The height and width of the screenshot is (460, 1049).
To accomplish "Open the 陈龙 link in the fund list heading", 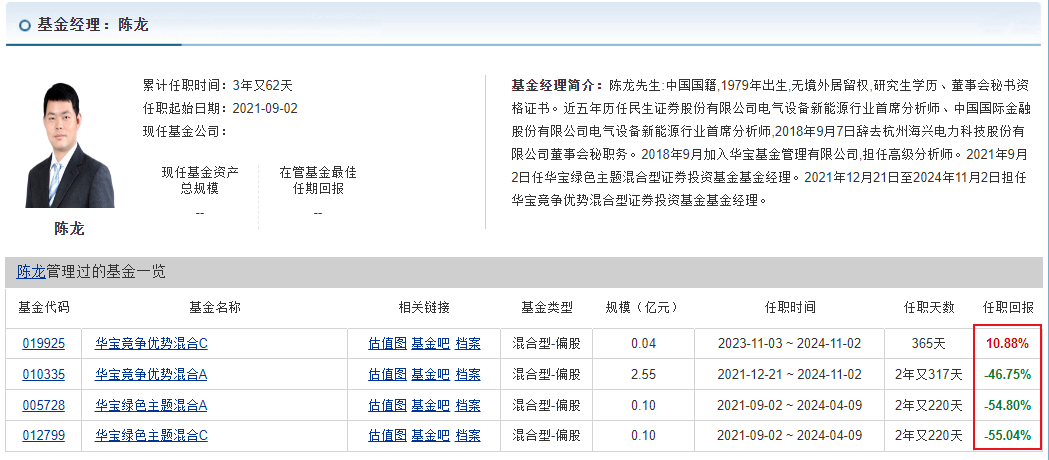I will click(x=31, y=271).
